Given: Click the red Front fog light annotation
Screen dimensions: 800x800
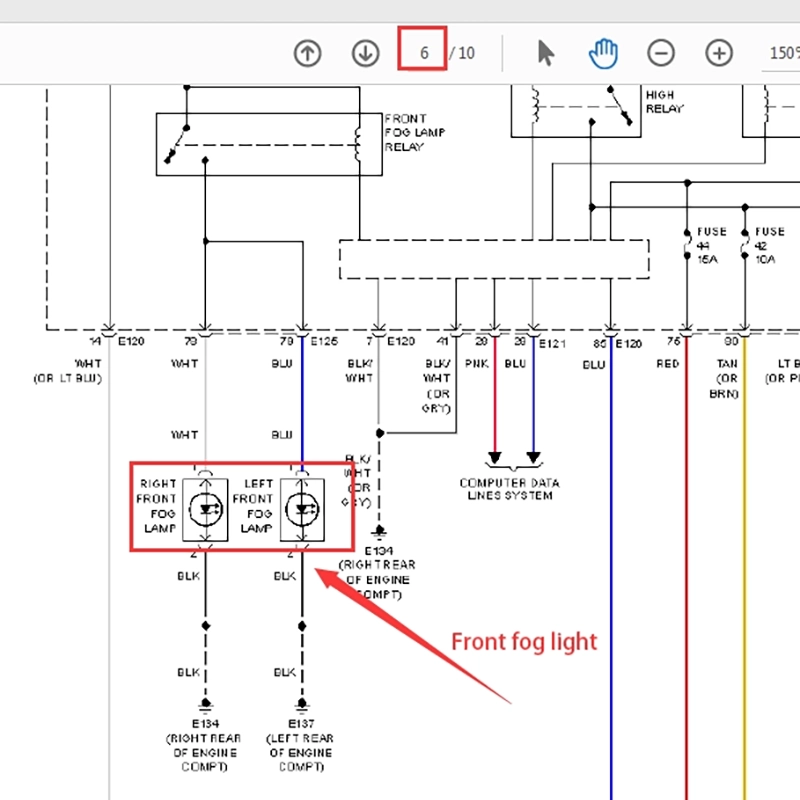Looking at the screenshot, I should pos(522,641).
